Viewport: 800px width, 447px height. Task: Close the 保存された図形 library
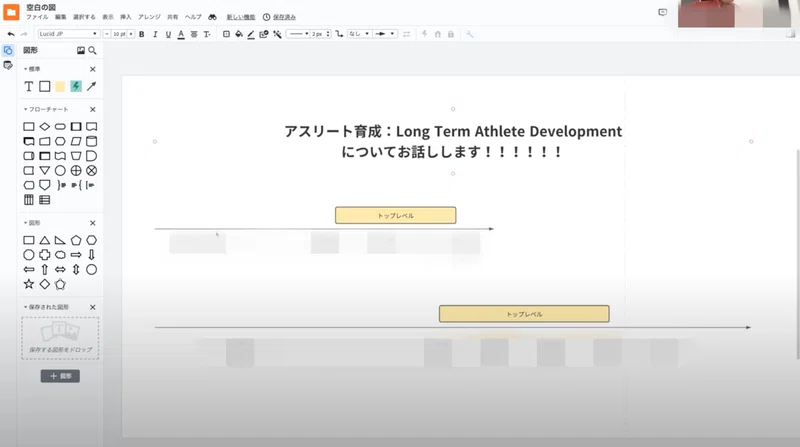click(93, 307)
